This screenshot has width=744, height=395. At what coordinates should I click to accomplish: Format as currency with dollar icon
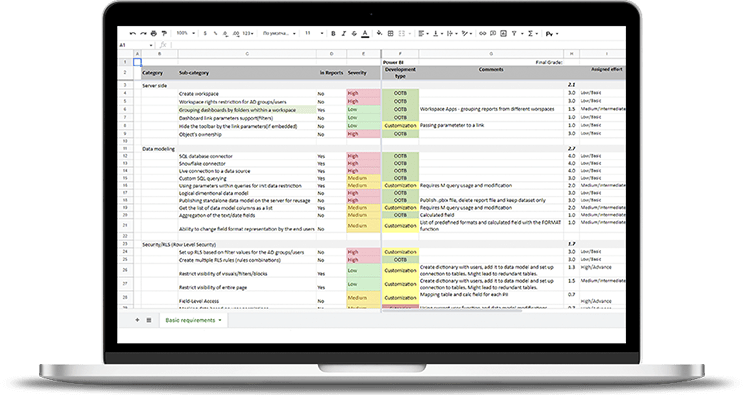[x=205, y=33]
